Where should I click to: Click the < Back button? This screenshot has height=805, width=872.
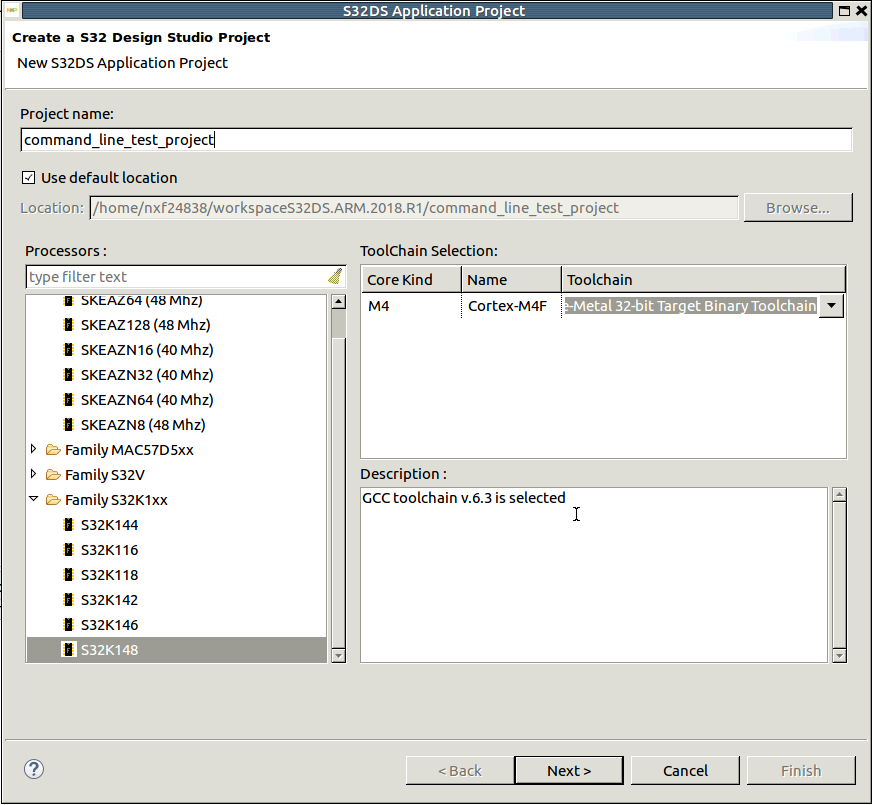tap(460, 771)
